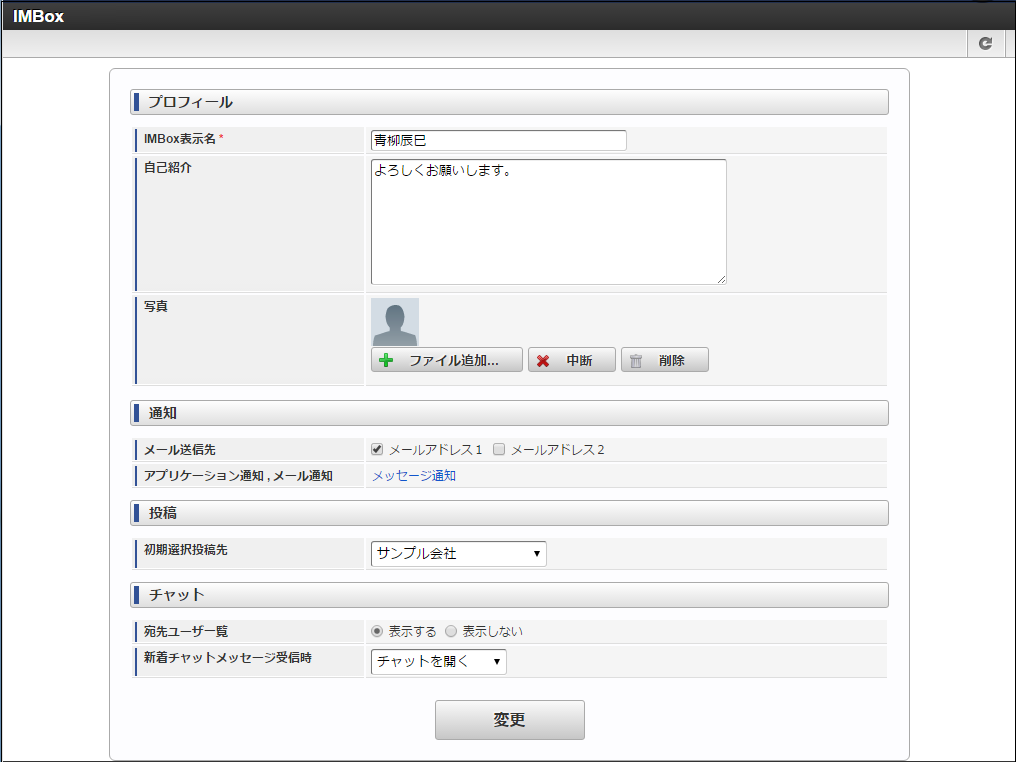Focus the IMBox表示名 input field
The image size is (1016, 762).
499,141
